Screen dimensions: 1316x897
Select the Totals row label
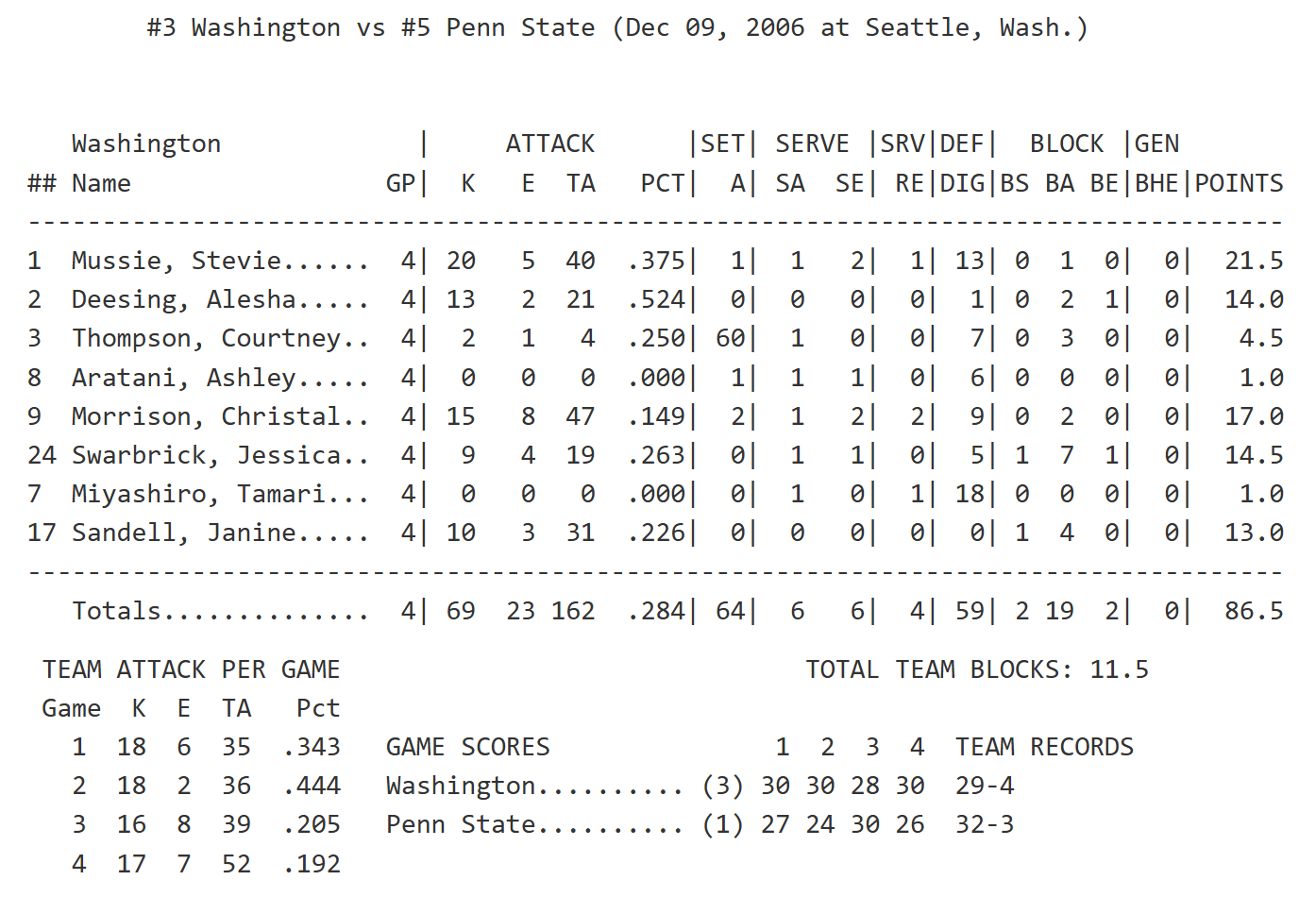[x=117, y=611]
